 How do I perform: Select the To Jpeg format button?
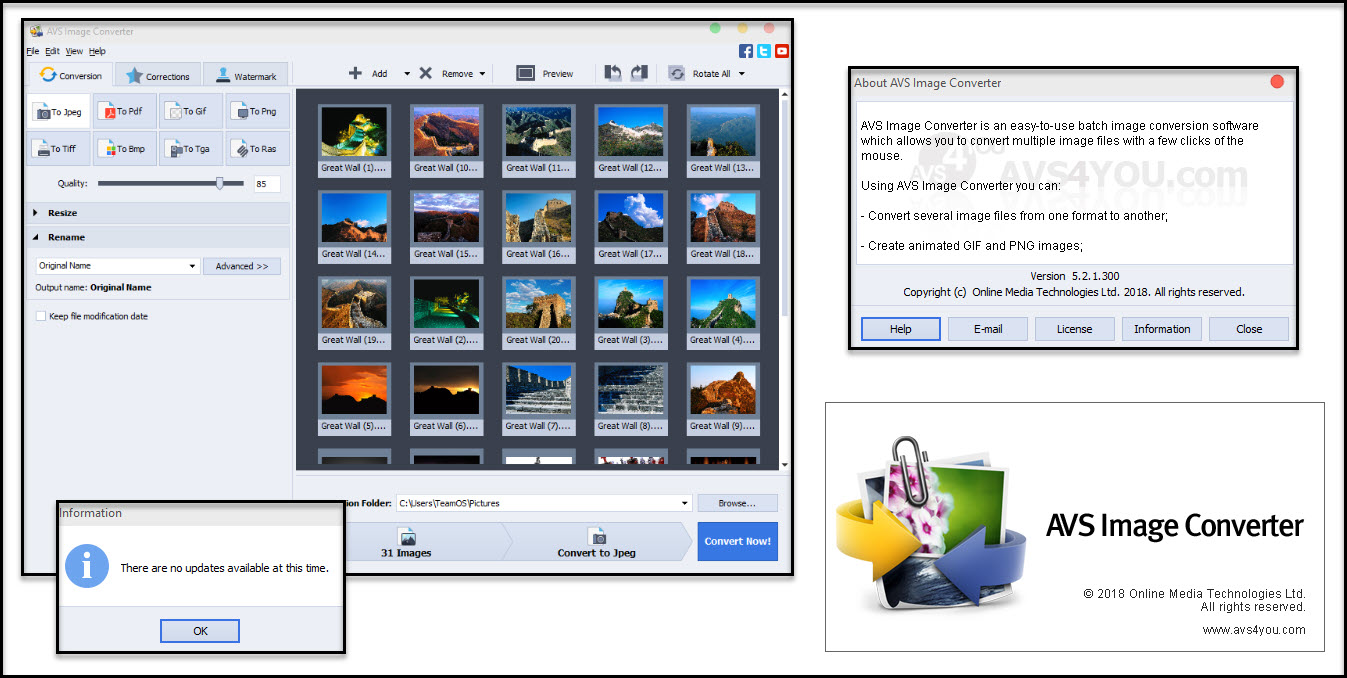point(59,112)
